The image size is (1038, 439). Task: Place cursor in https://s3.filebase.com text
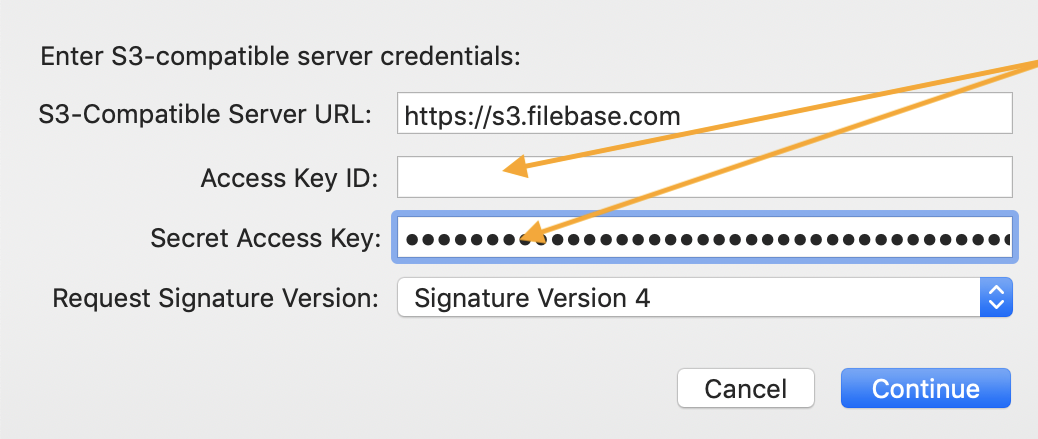pyautogui.click(x=542, y=117)
